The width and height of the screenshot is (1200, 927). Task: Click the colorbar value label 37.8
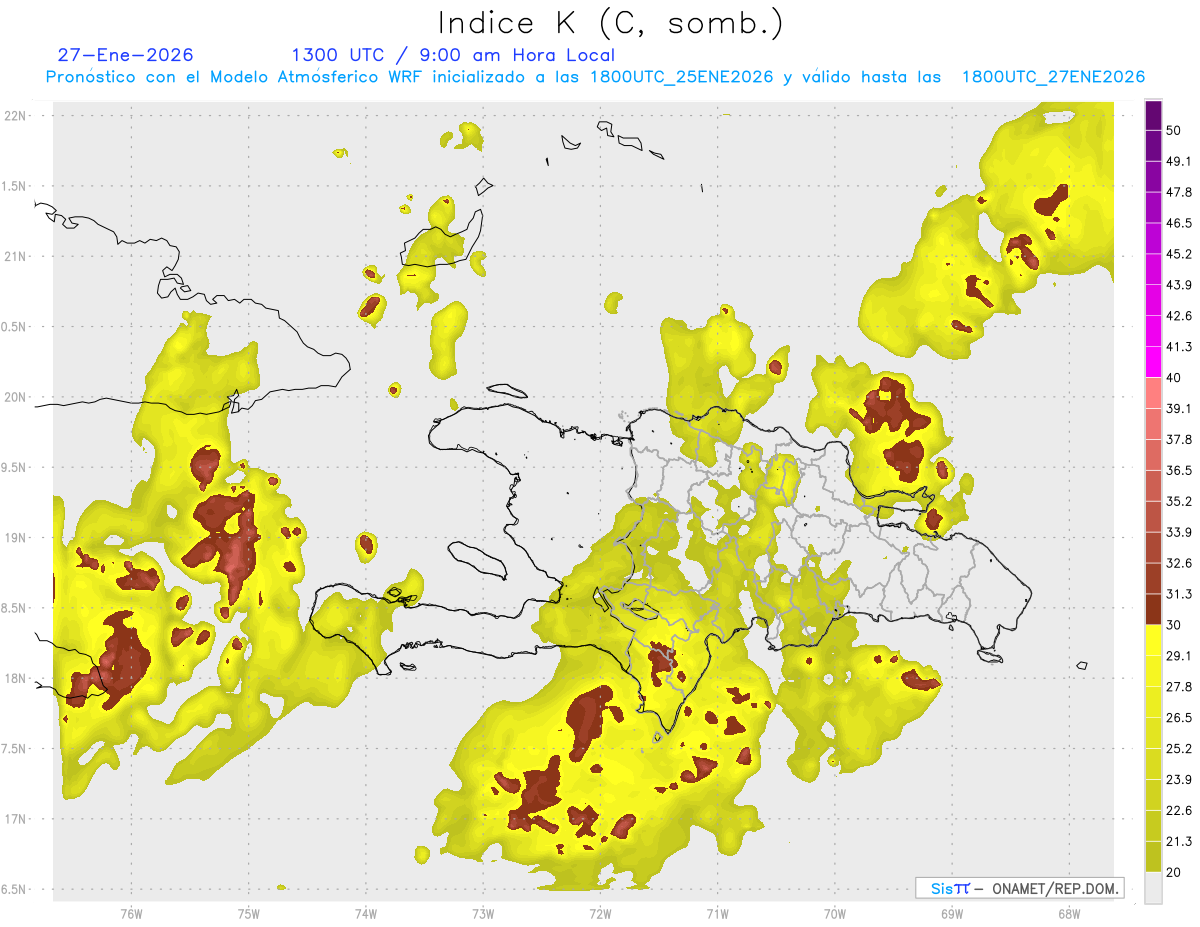tap(1179, 440)
